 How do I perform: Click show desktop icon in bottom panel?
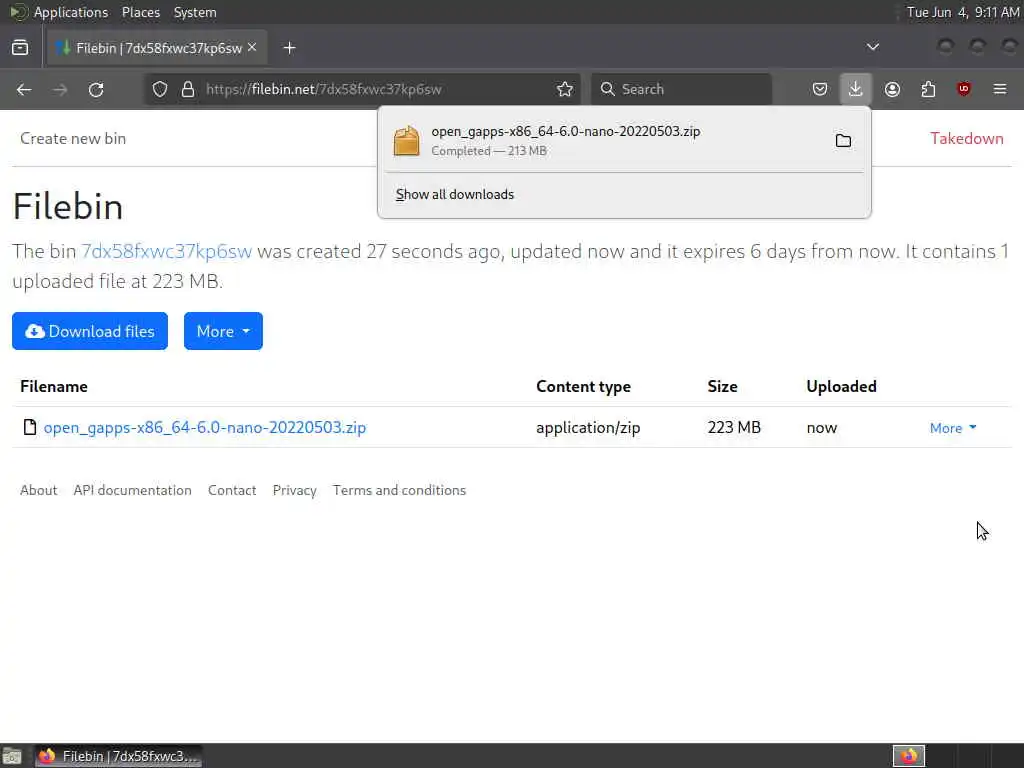pyautogui.click(x=12, y=756)
